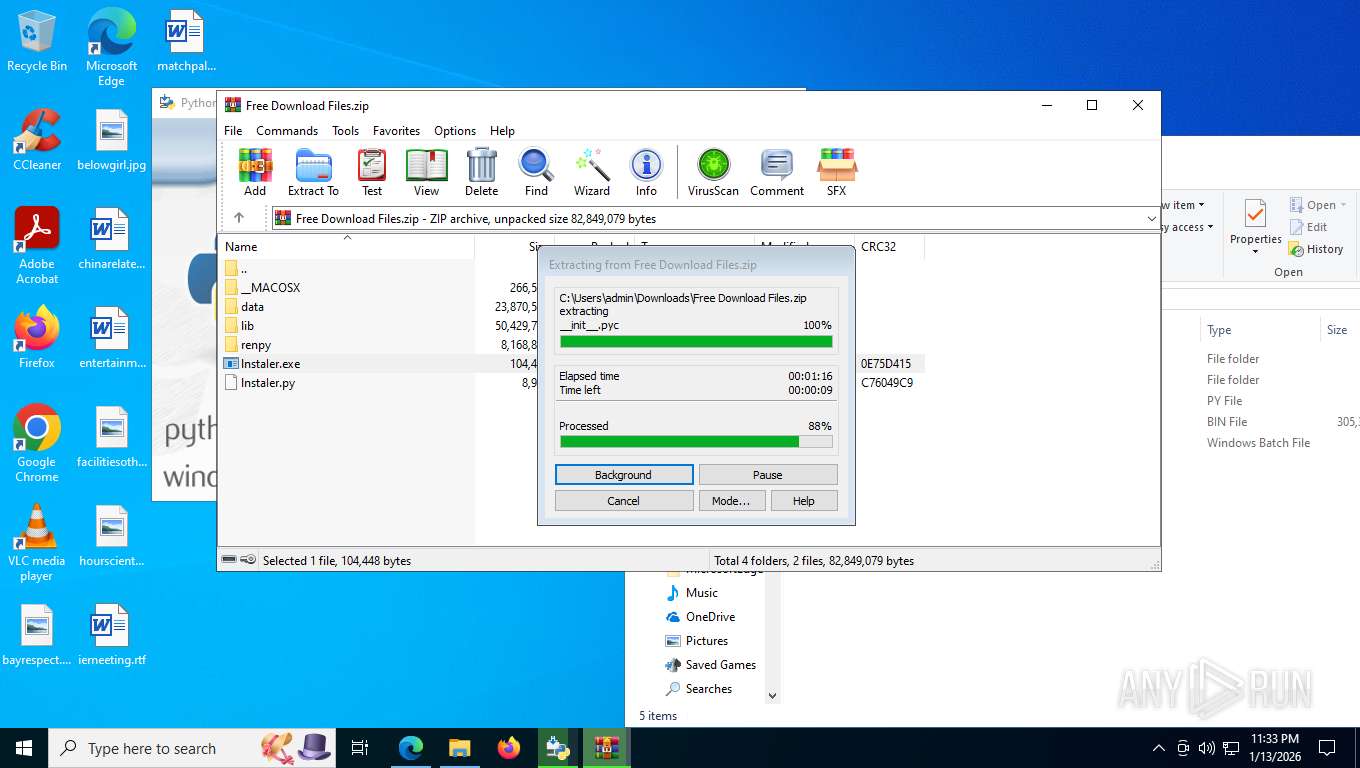The image size is (1360, 768).
Task: Launch the Wizard wand icon
Action: pos(592,172)
